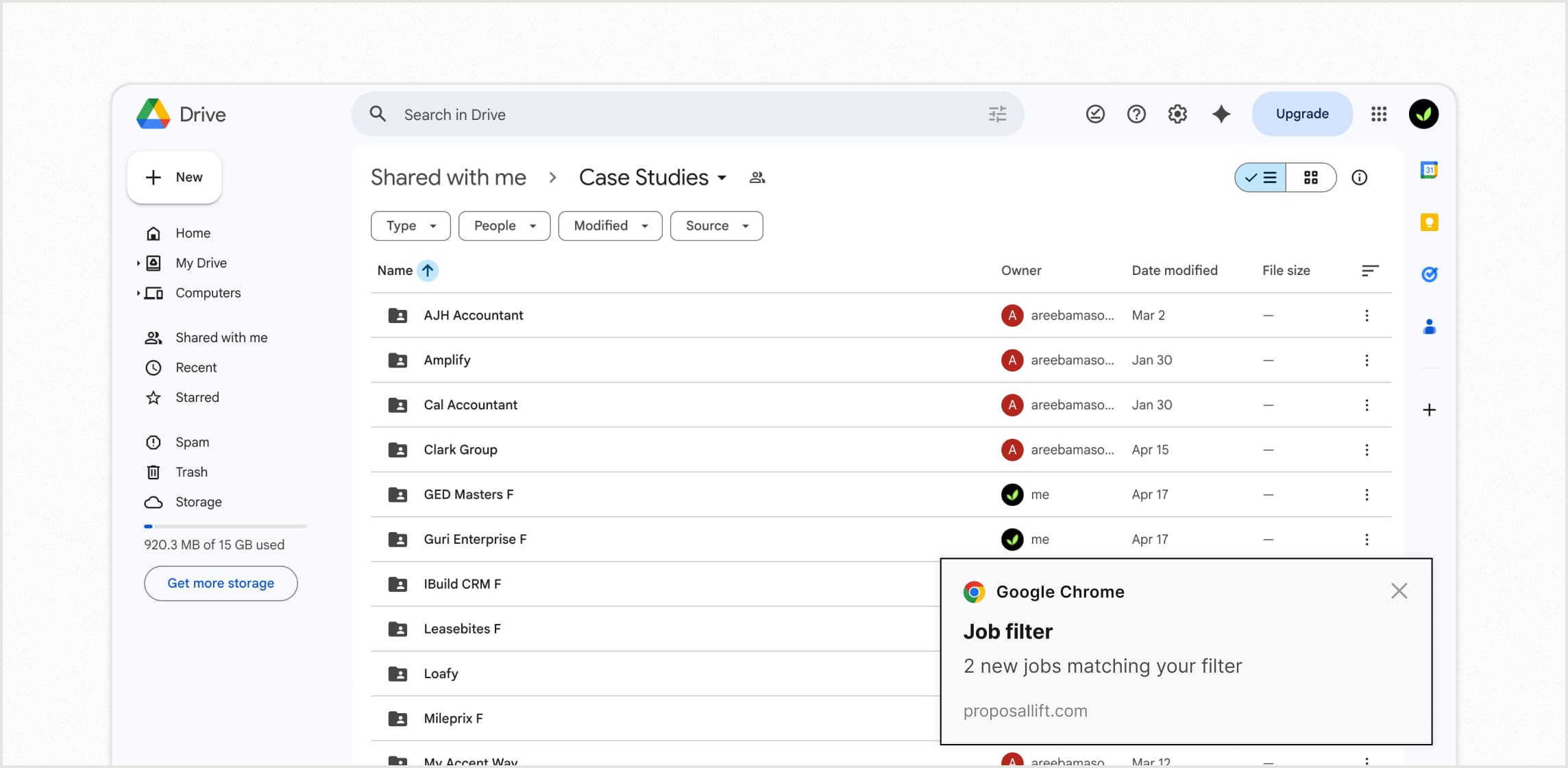Expand the My Drive tree arrow
The image size is (1568, 768).
point(138,263)
